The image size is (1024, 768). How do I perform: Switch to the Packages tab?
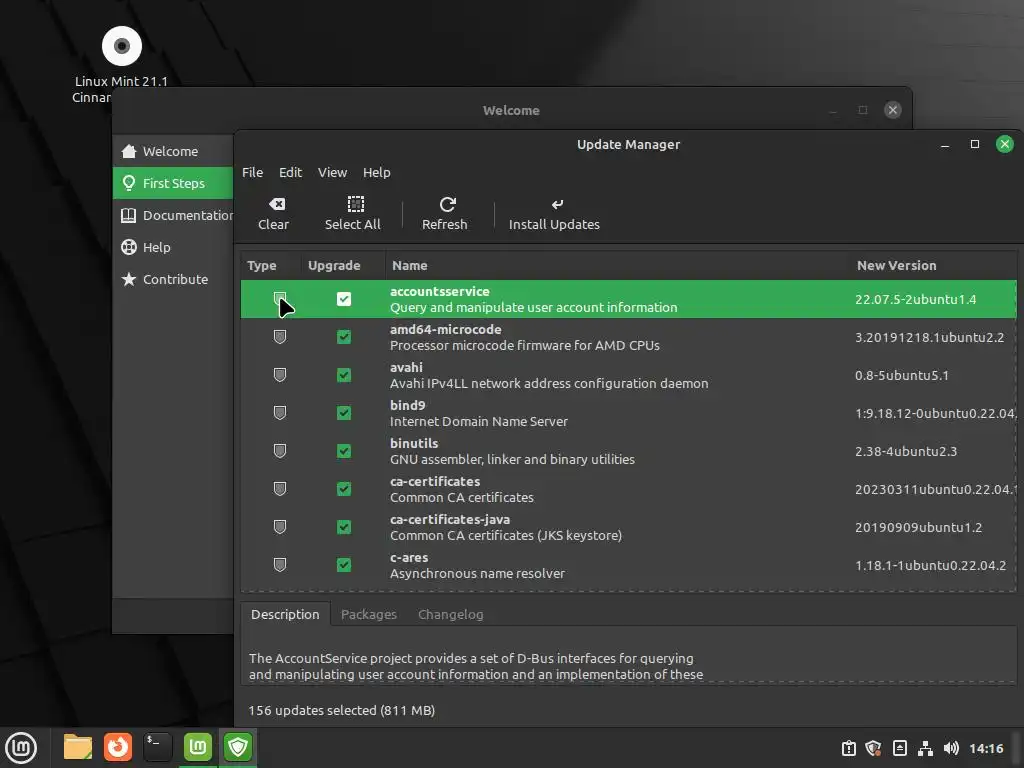tap(369, 615)
